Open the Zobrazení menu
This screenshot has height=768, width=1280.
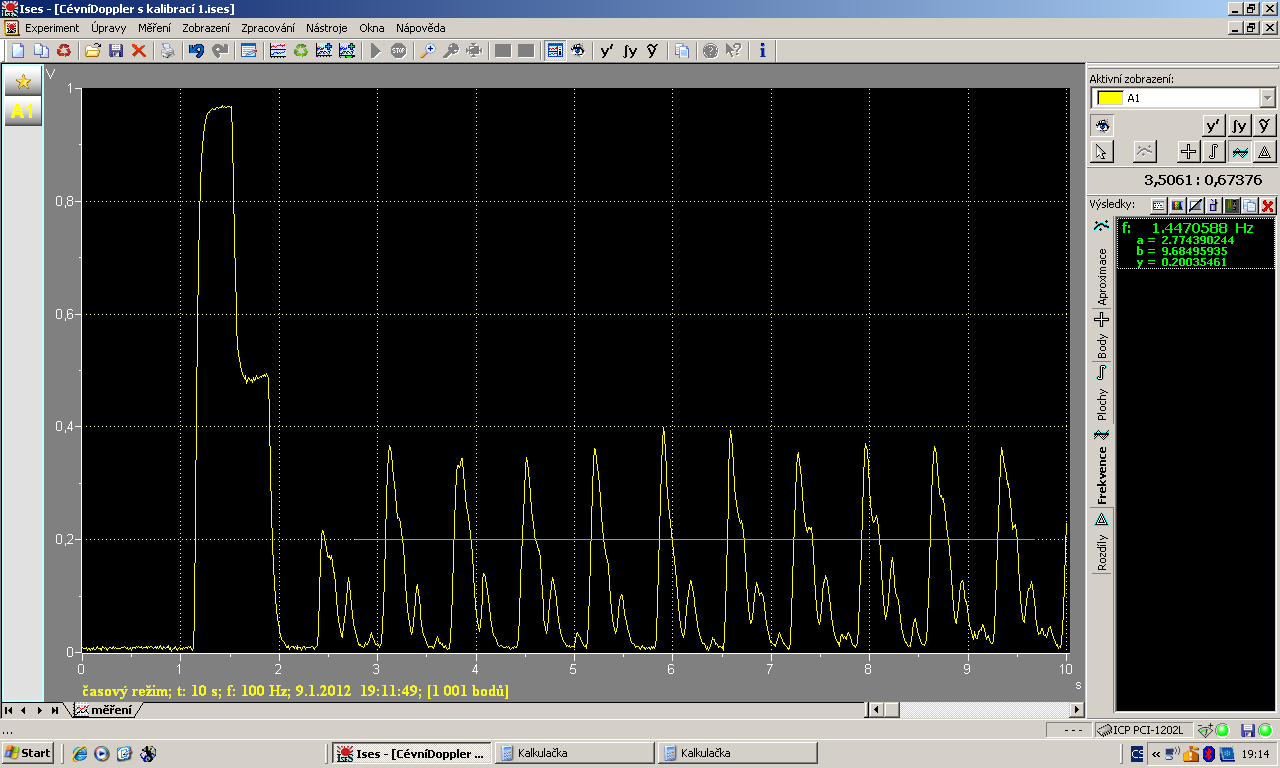206,28
